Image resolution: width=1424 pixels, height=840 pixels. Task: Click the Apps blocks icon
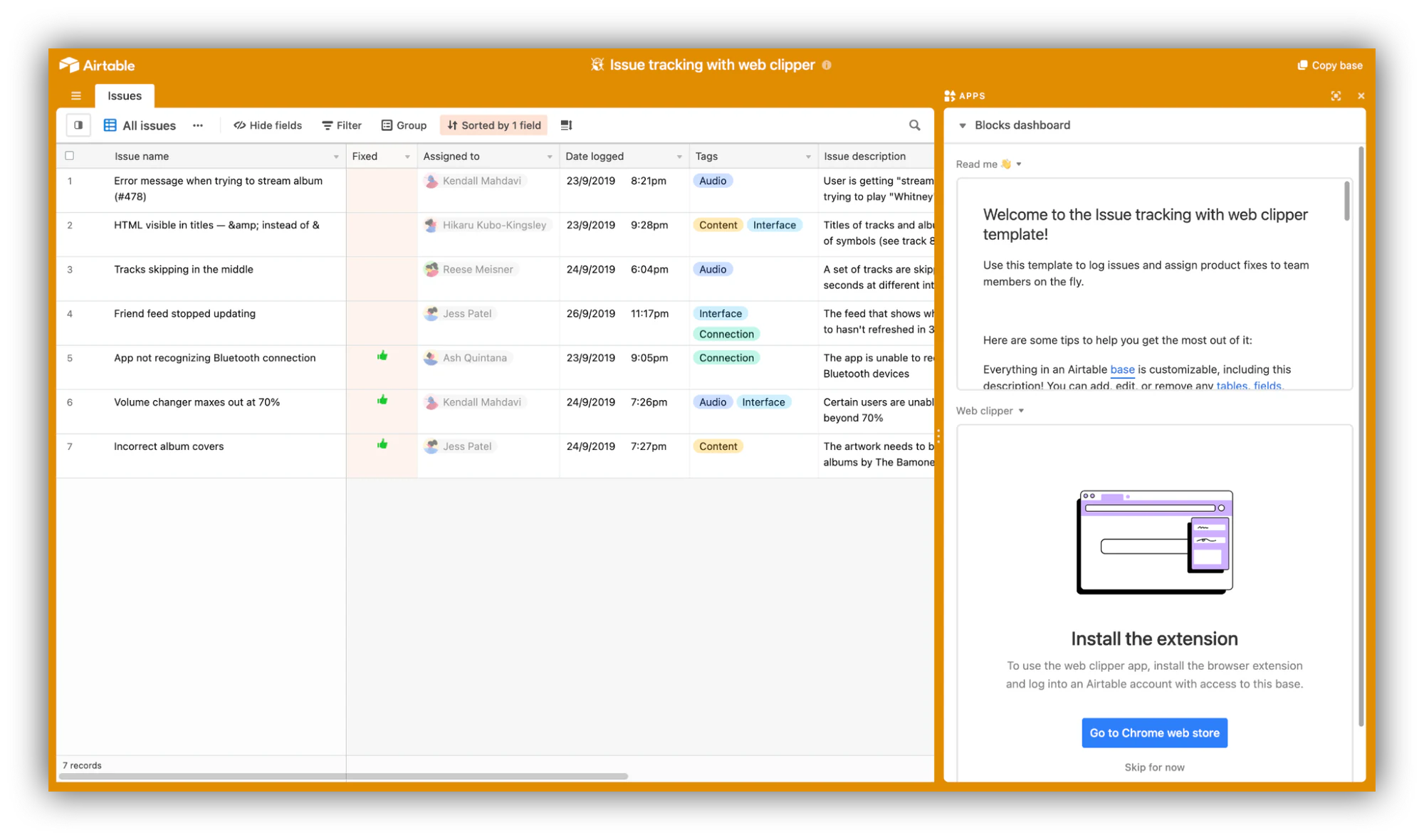tap(950, 95)
